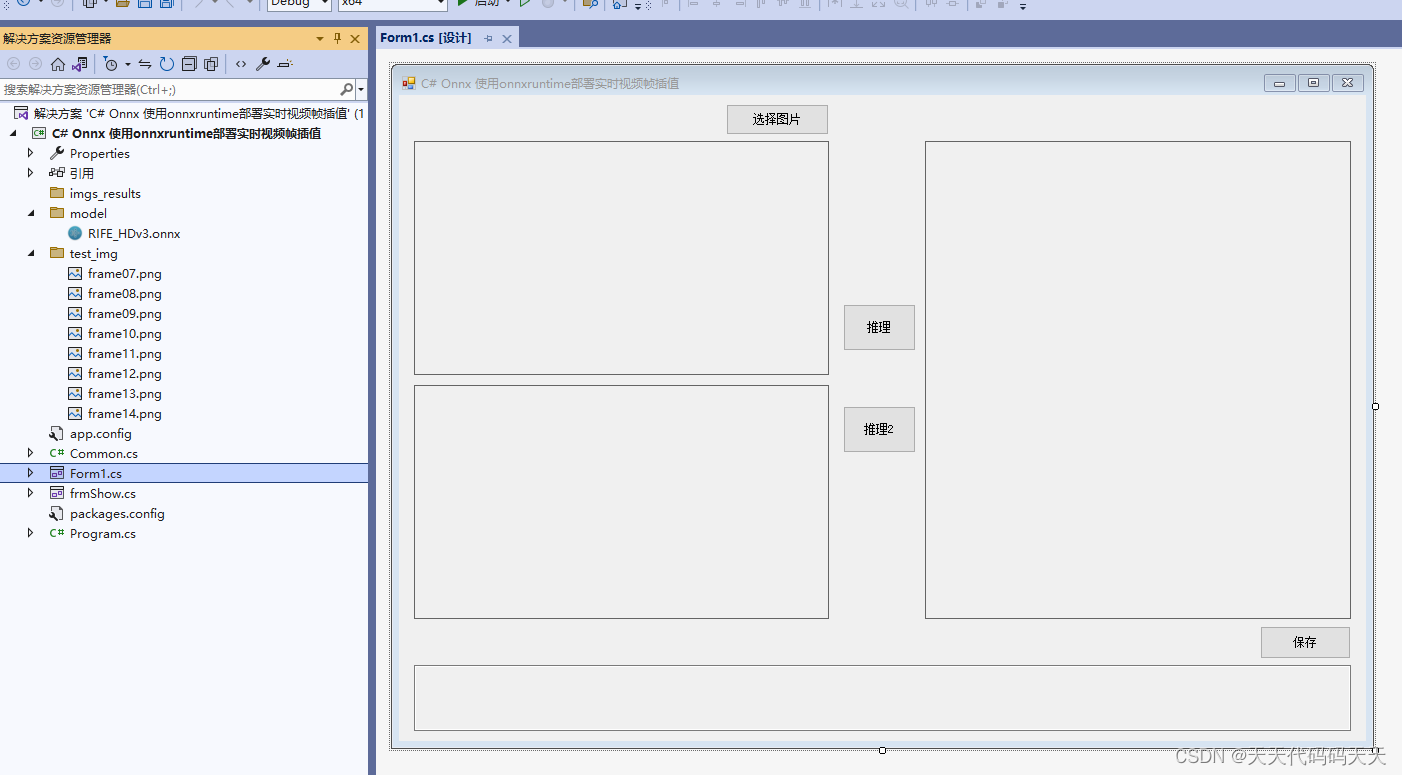The height and width of the screenshot is (775, 1402).
Task: Click the View Code angle-brackets icon
Action: tap(241, 64)
